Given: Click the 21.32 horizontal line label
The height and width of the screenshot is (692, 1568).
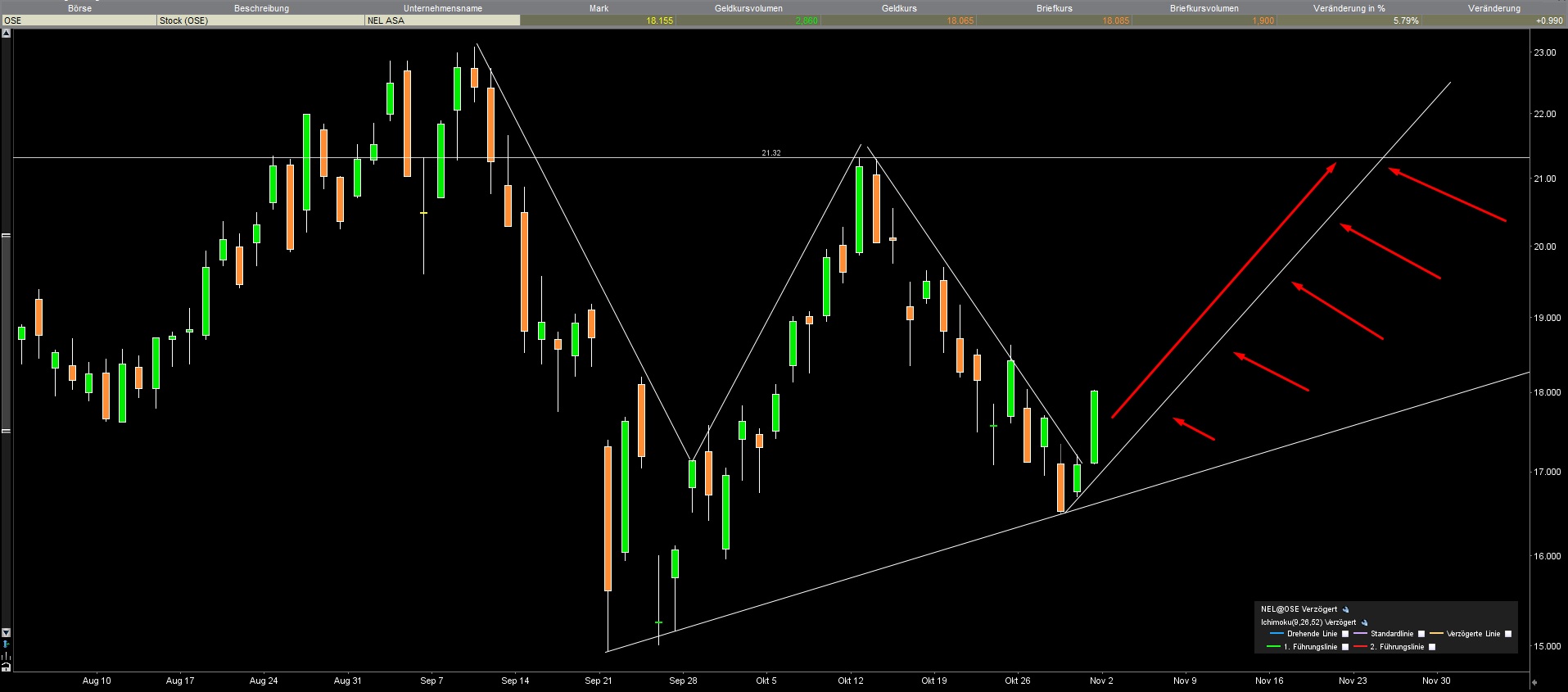Looking at the screenshot, I should tap(770, 153).
